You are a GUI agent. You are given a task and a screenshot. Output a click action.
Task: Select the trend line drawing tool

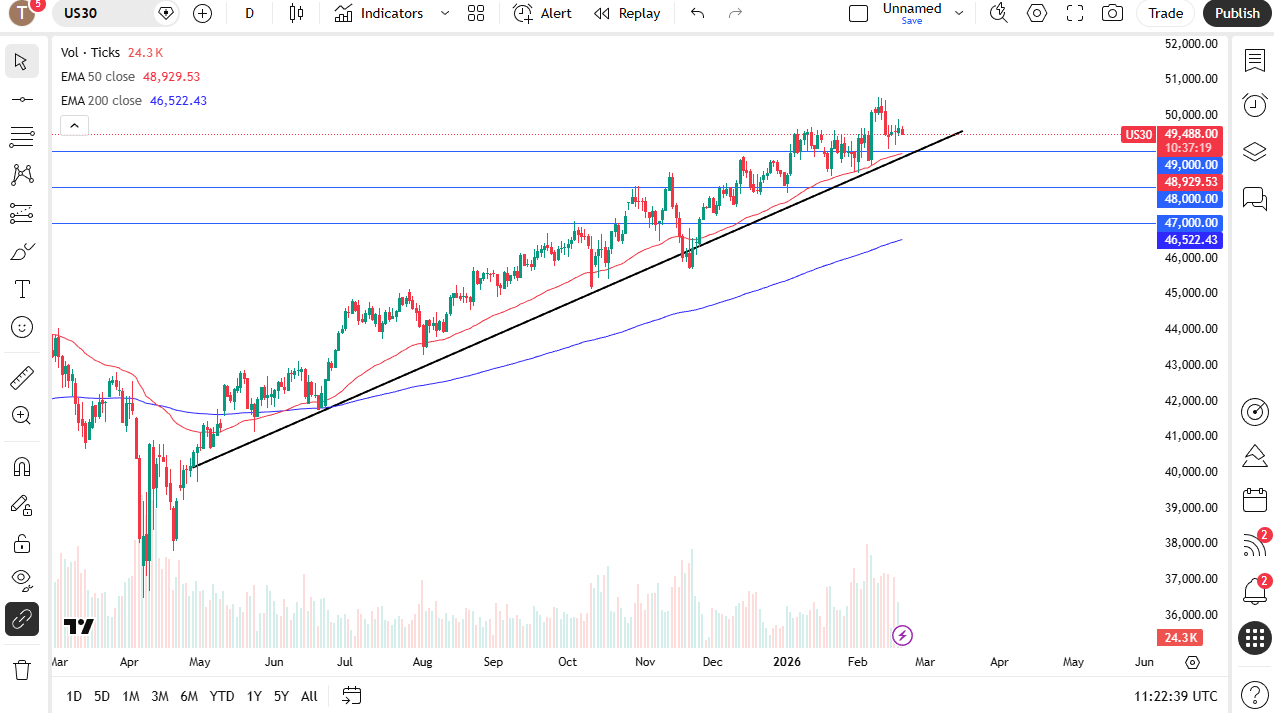tap(22, 99)
